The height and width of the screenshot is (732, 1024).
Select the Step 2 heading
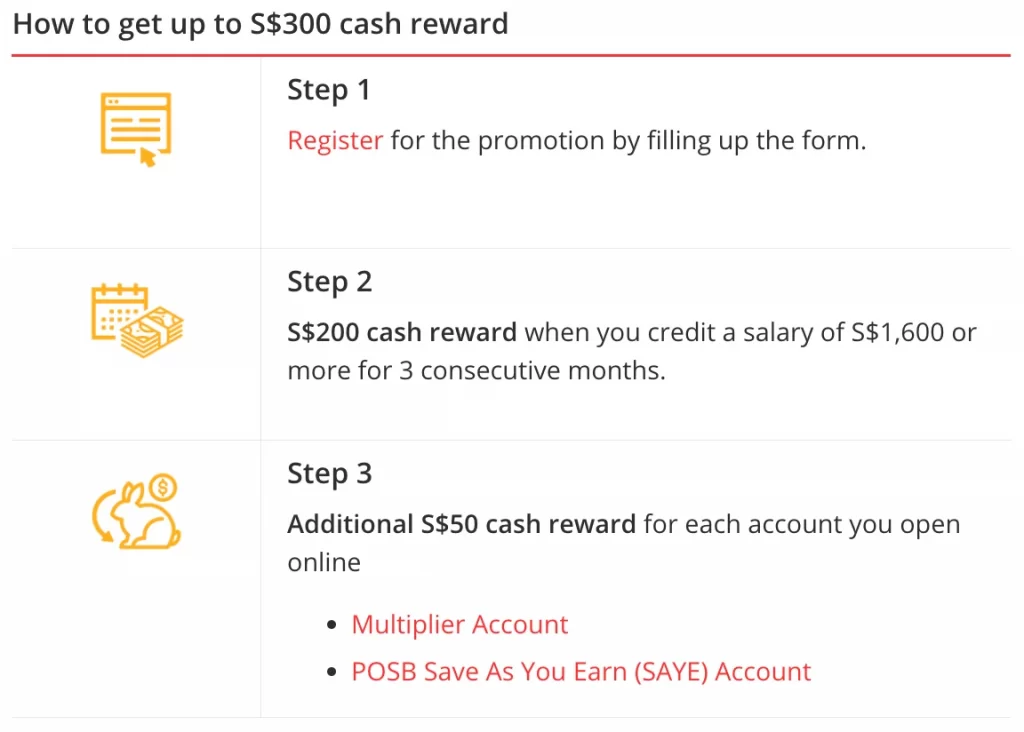pos(330,282)
